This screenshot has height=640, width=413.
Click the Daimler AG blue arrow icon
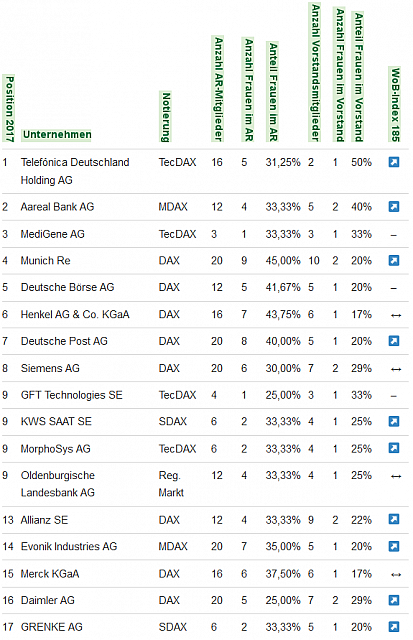[393, 600]
